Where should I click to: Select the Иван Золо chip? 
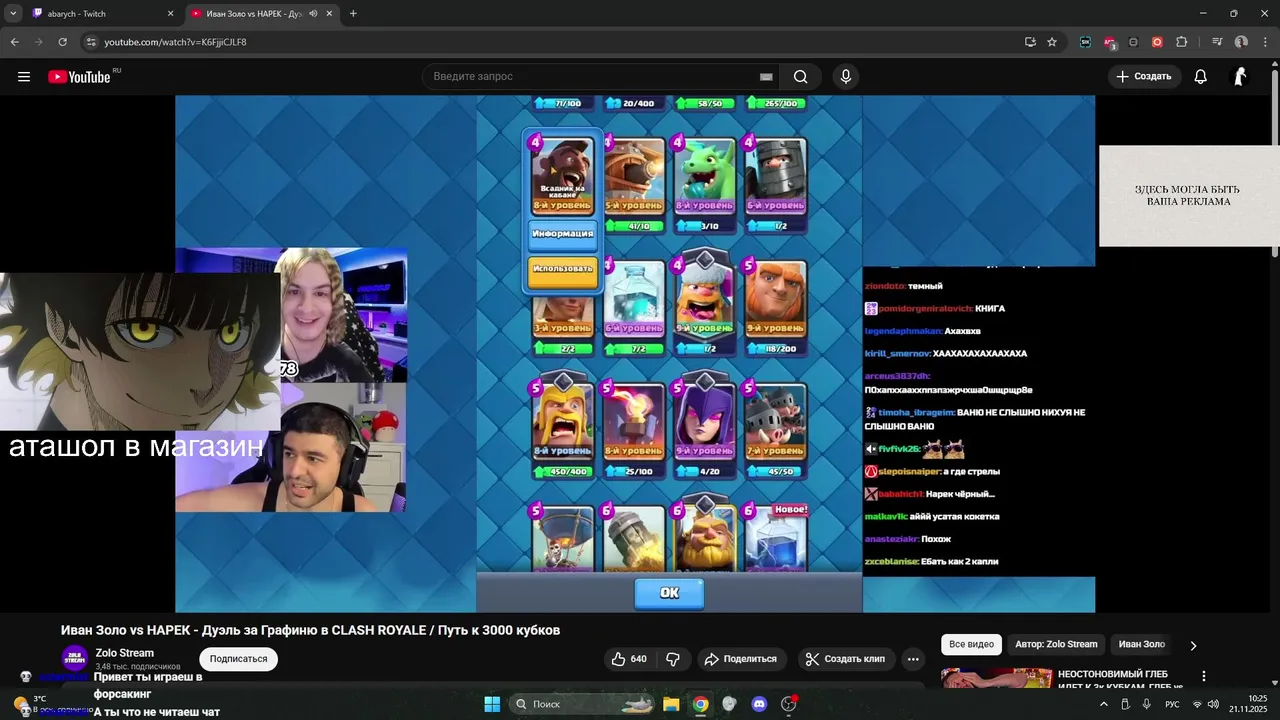click(1142, 644)
